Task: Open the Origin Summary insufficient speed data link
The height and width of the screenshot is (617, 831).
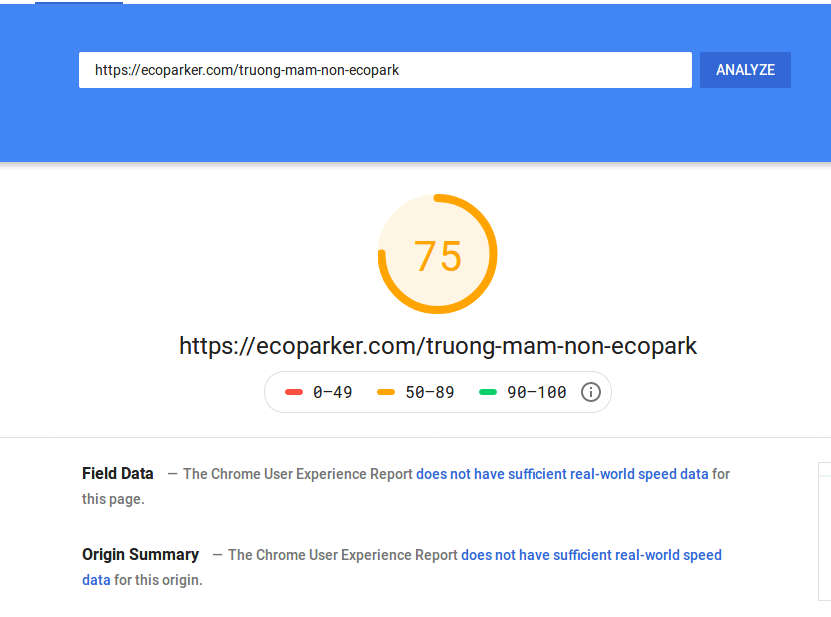Action: 591,555
